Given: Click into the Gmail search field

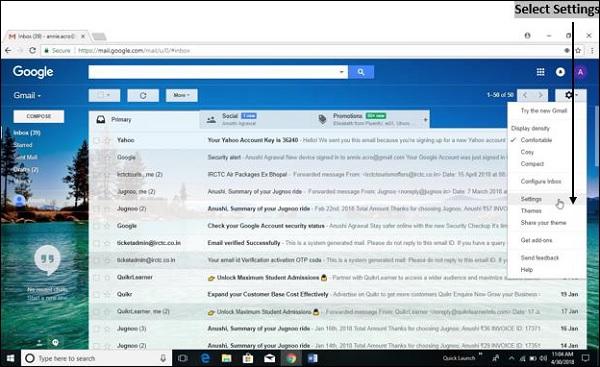Looking at the screenshot, I should pos(214,72).
